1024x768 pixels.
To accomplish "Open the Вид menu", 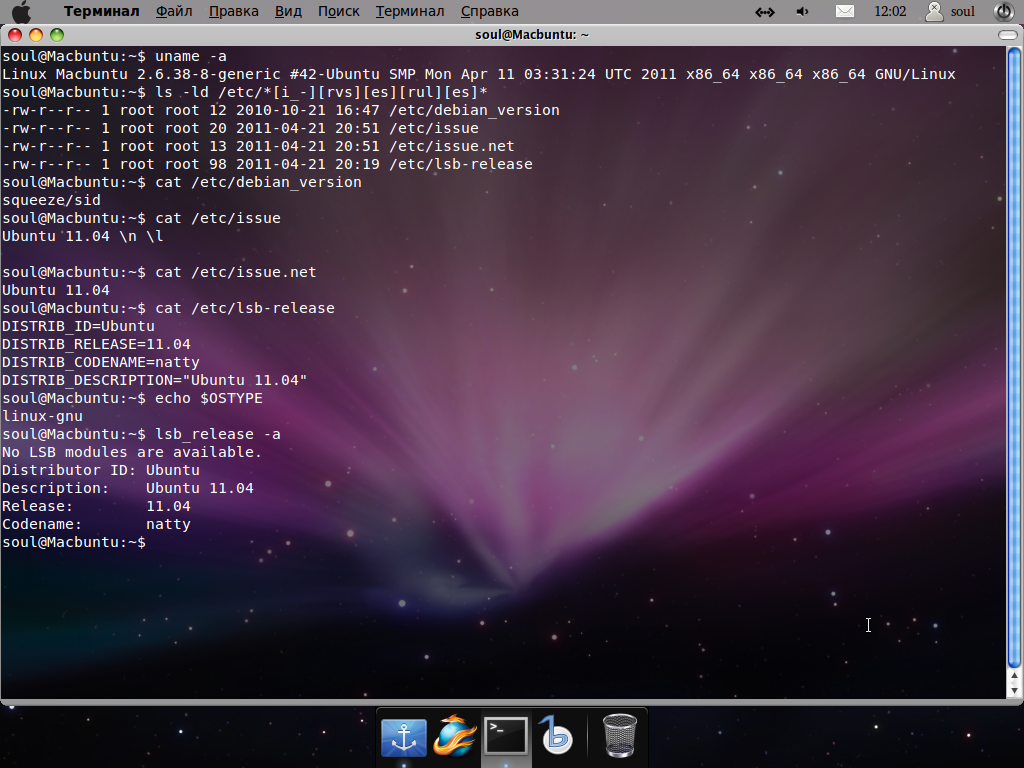I will pyautogui.click(x=287, y=11).
